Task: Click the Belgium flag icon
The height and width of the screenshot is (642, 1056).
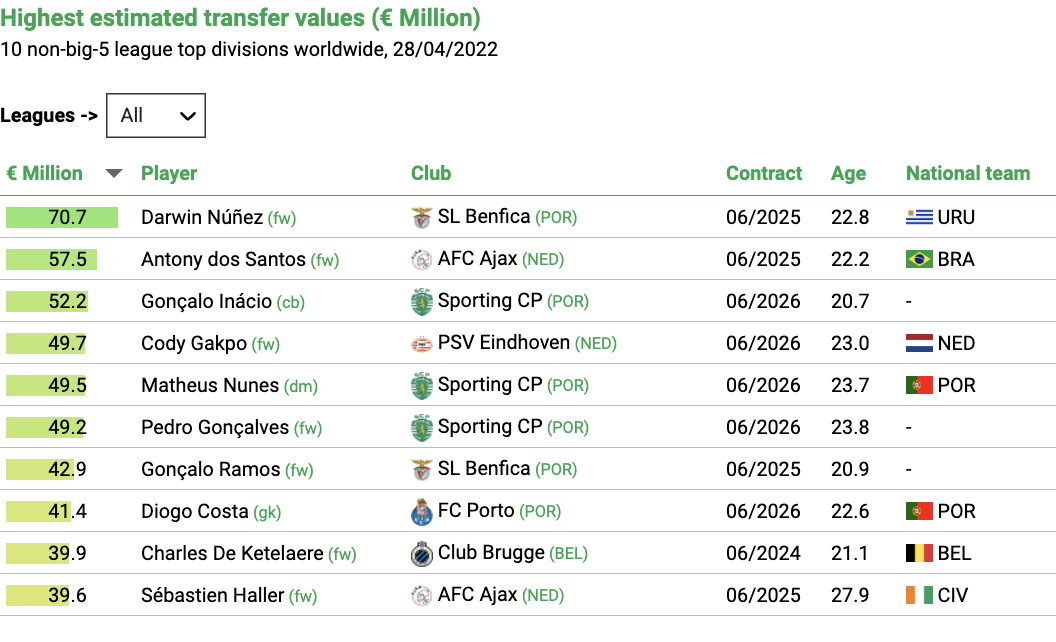Action: pyautogui.click(x=919, y=553)
